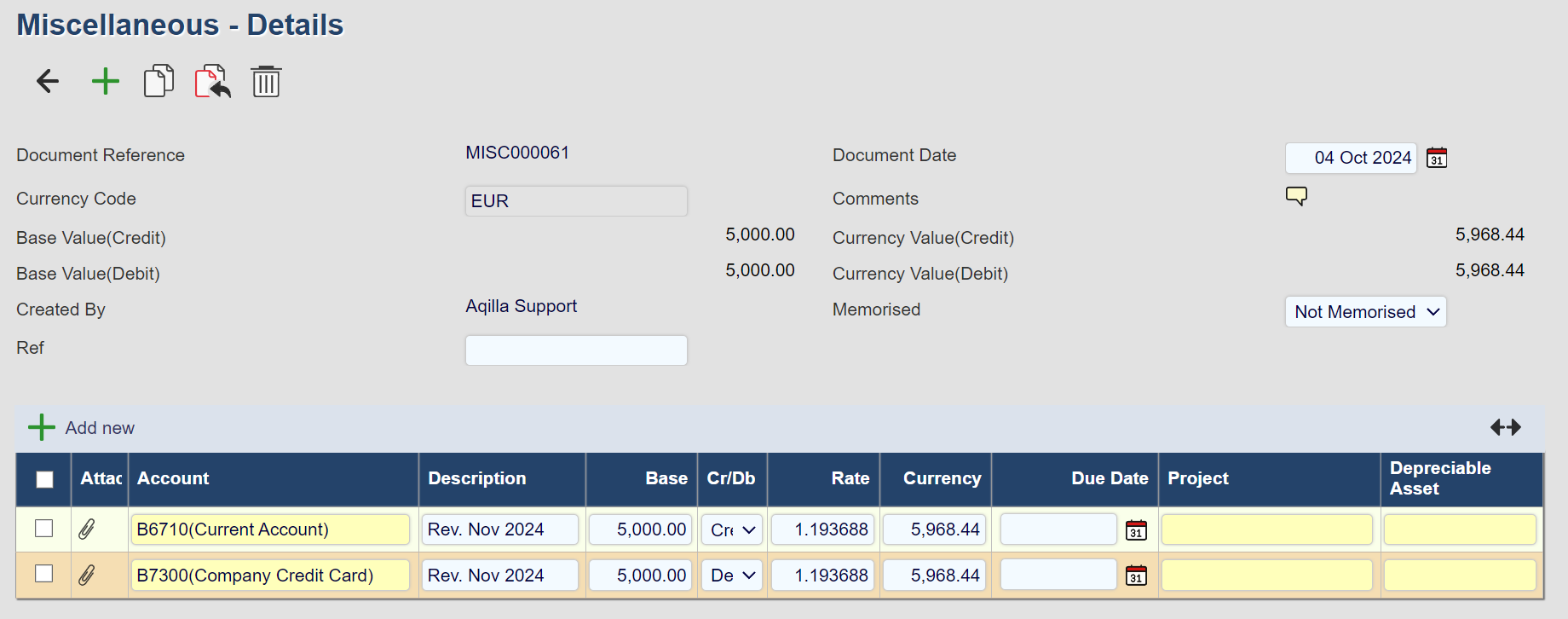1568x619 pixels.
Task: Click the attachment paperclip for B7300 row
Action: tap(87, 576)
